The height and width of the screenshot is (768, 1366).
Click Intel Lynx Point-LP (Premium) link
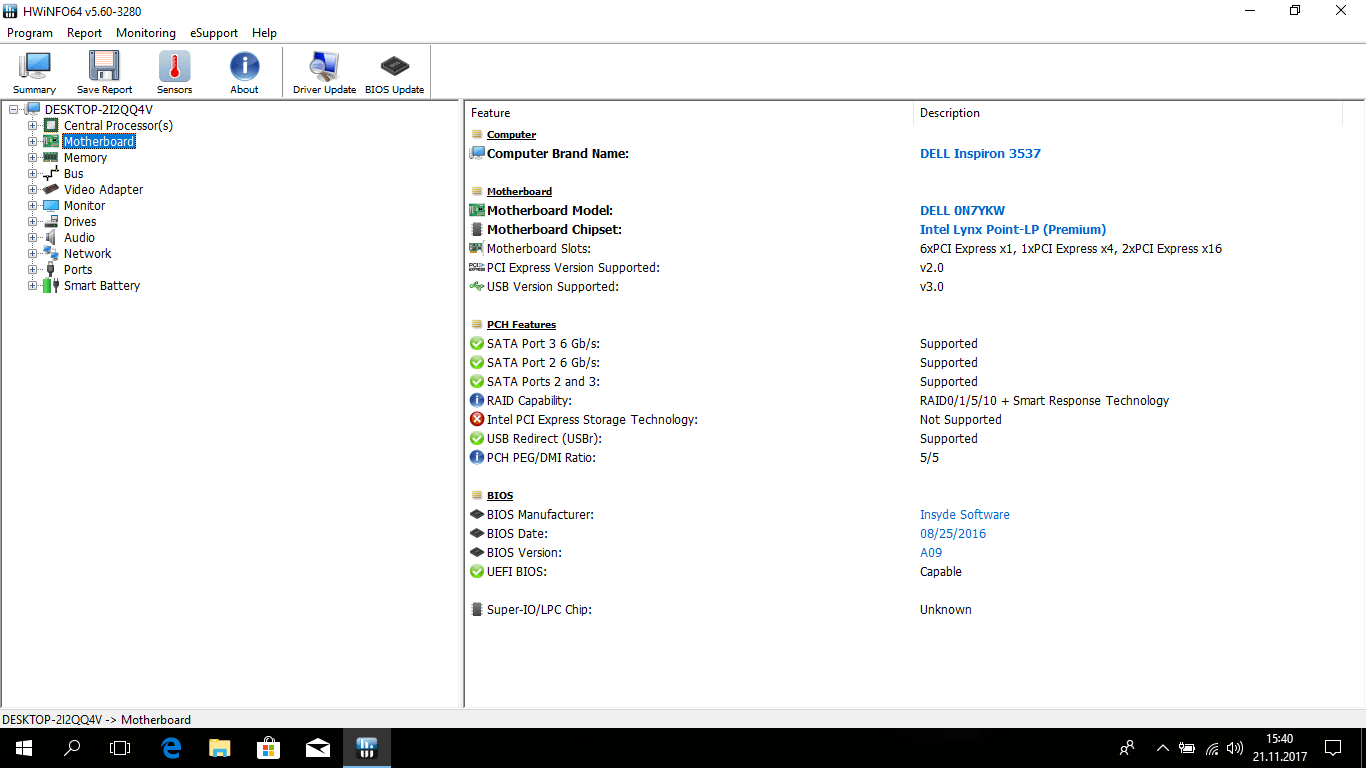tap(1013, 229)
